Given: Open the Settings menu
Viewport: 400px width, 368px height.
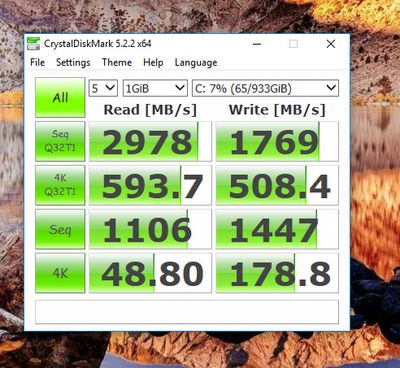Looking at the screenshot, I should [73, 62].
